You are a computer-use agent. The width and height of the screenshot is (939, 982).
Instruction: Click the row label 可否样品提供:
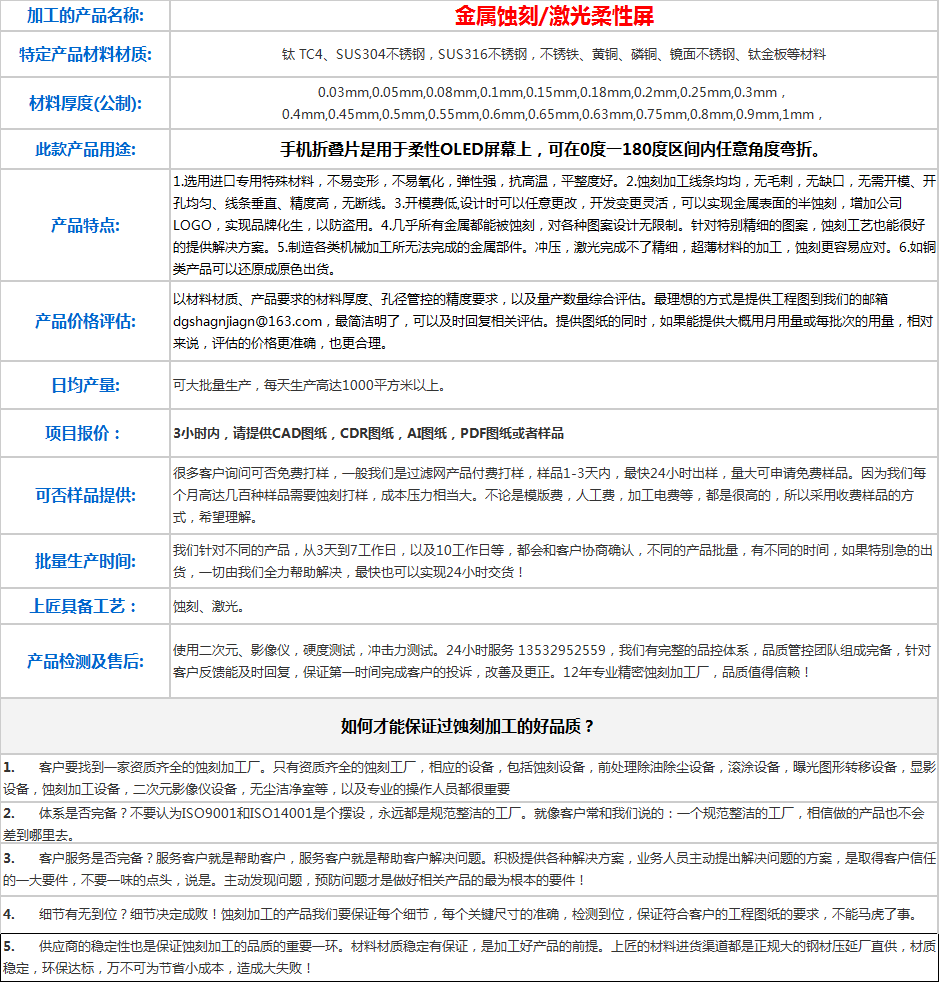pos(85,495)
